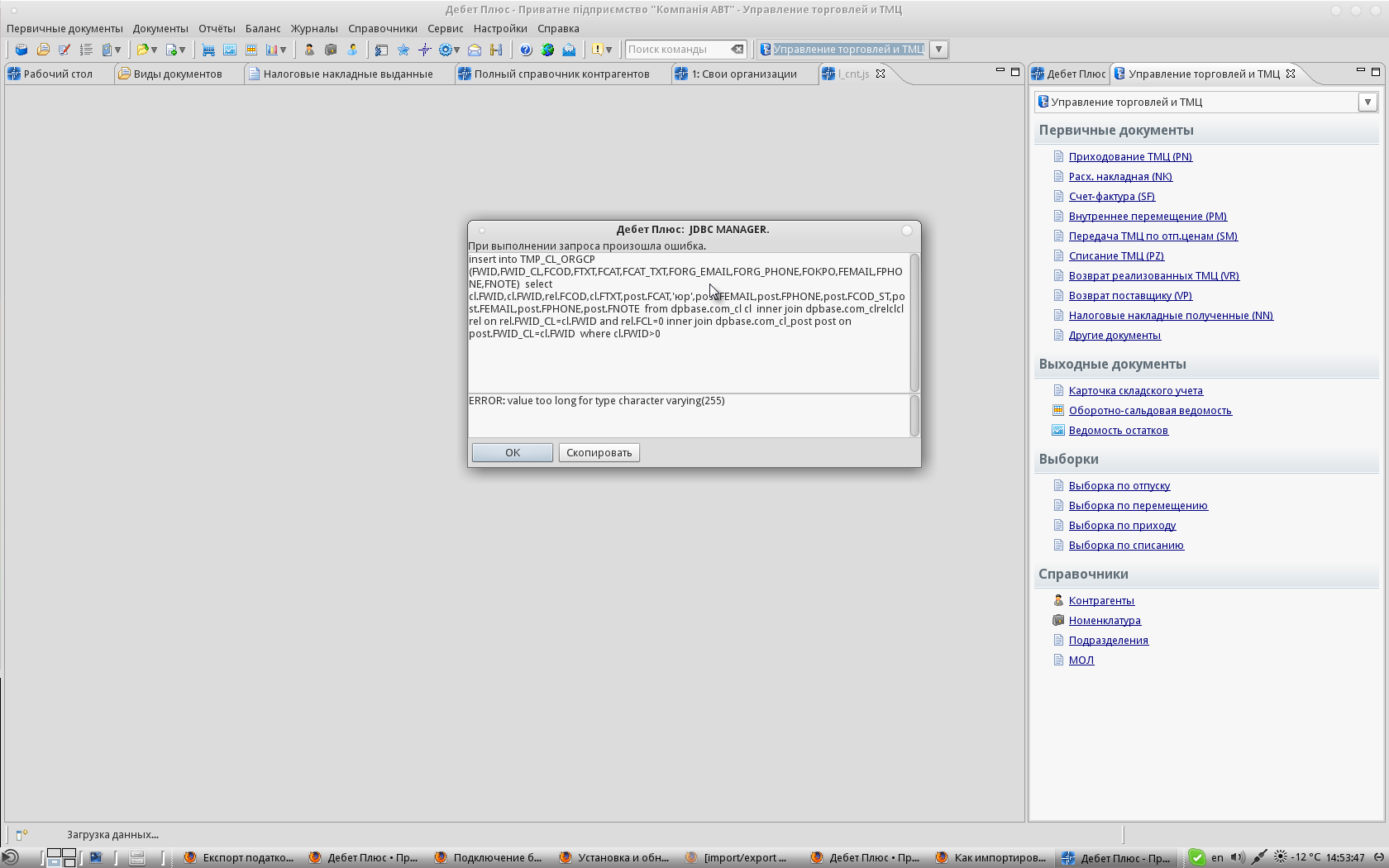Switch to Установка и обн... taskbar window
The height and width of the screenshot is (868, 1389).
614,857
